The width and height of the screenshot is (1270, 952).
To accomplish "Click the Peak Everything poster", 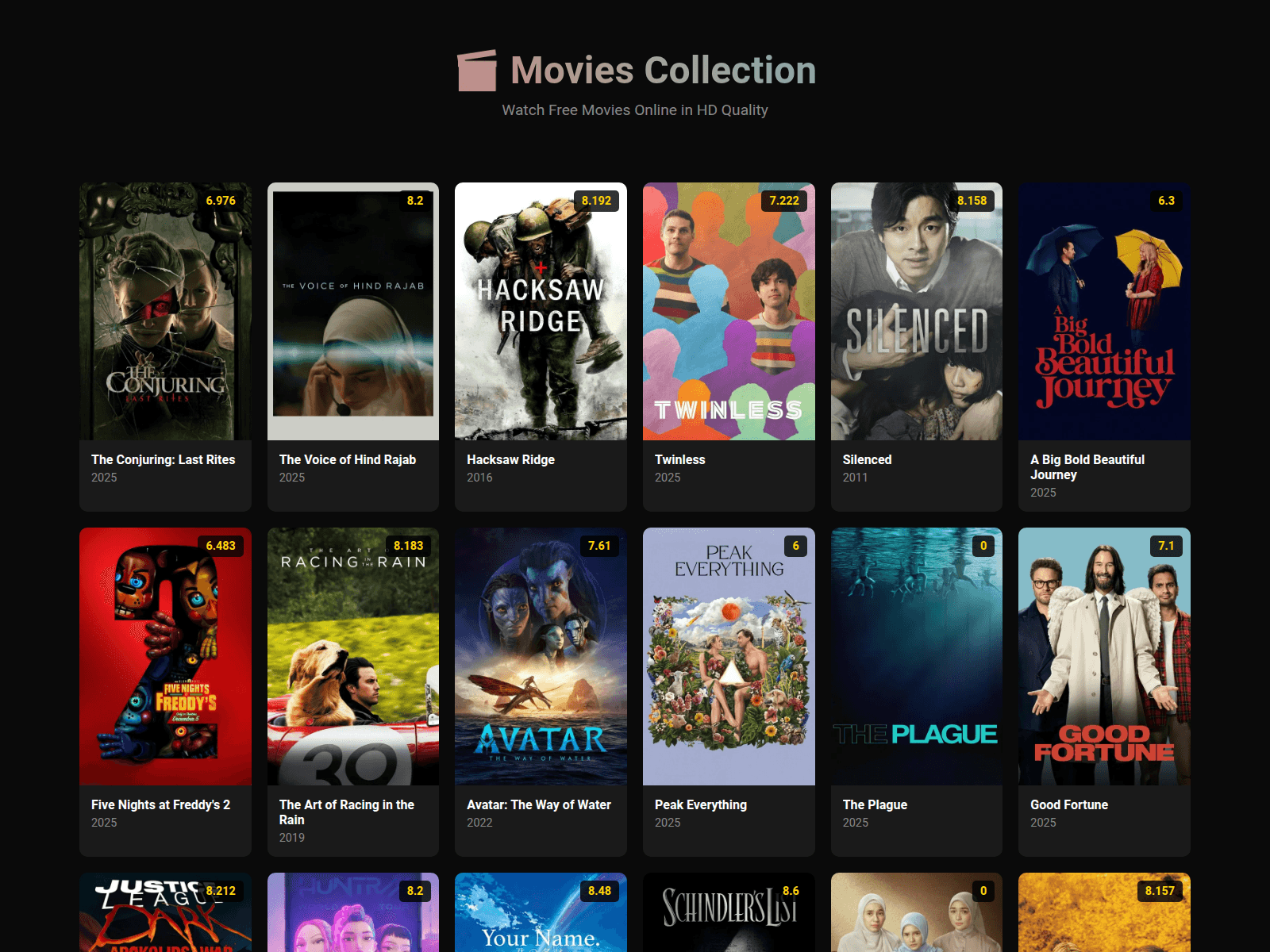I will pos(729,656).
